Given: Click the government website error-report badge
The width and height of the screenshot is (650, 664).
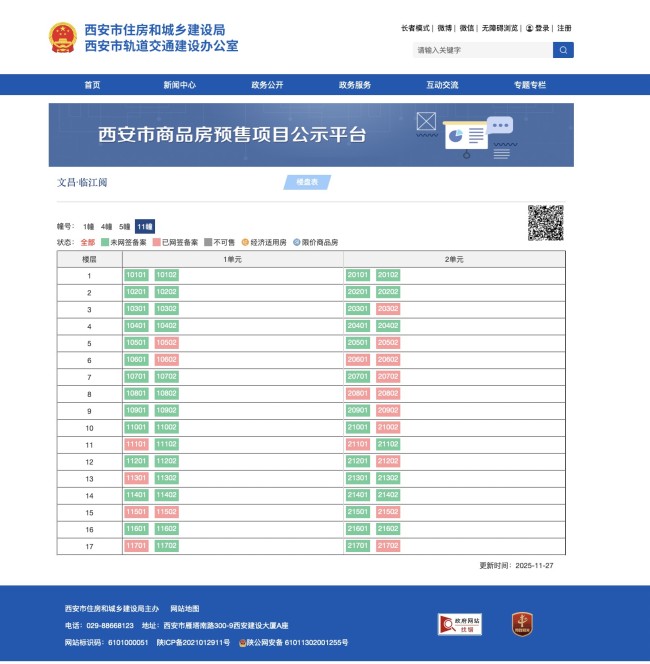Looking at the screenshot, I should [x=459, y=624].
